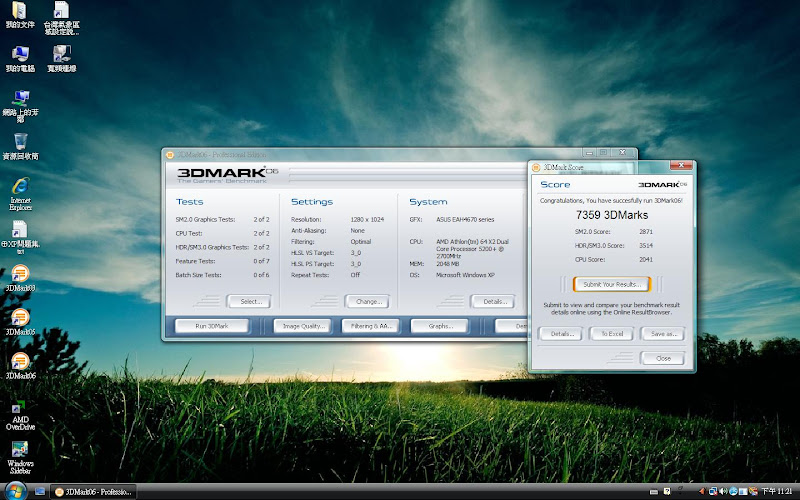Image resolution: width=800 pixels, height=500 pixels.
Task: Click Details... button under System
Action: [493, 302]
